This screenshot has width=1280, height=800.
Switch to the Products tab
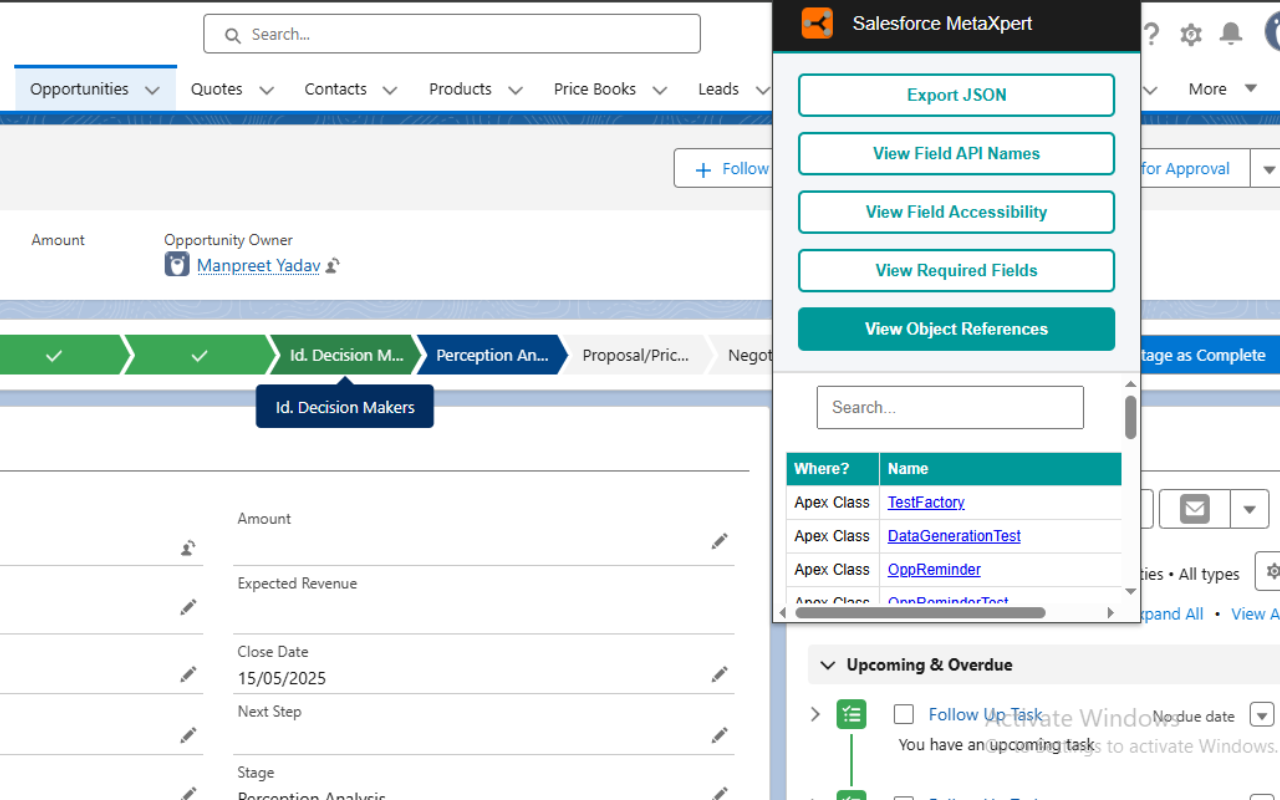(x=460, y=89)
